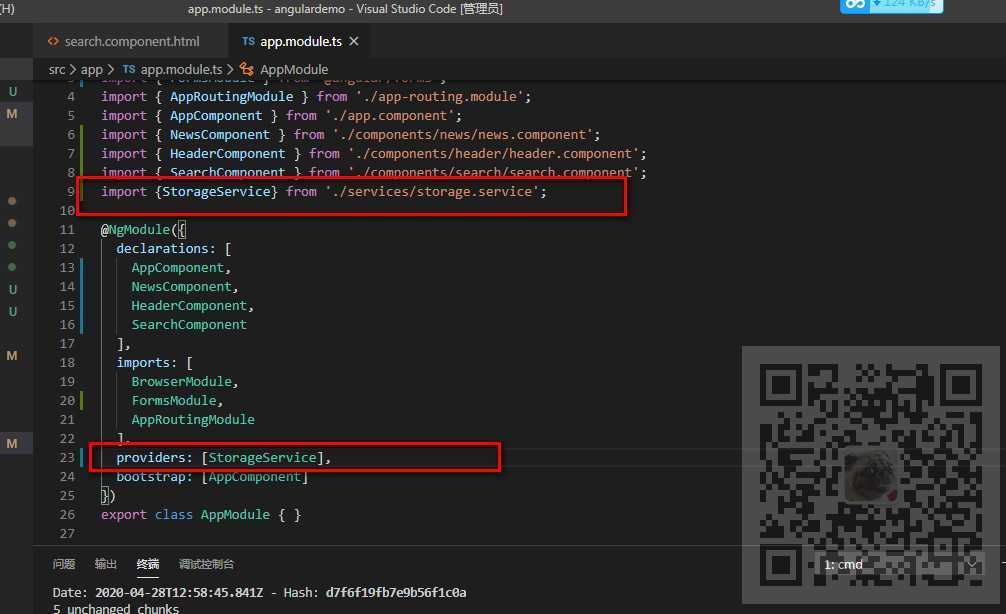Click 'BrowserModule' on line 19

(x=182, y=382)
